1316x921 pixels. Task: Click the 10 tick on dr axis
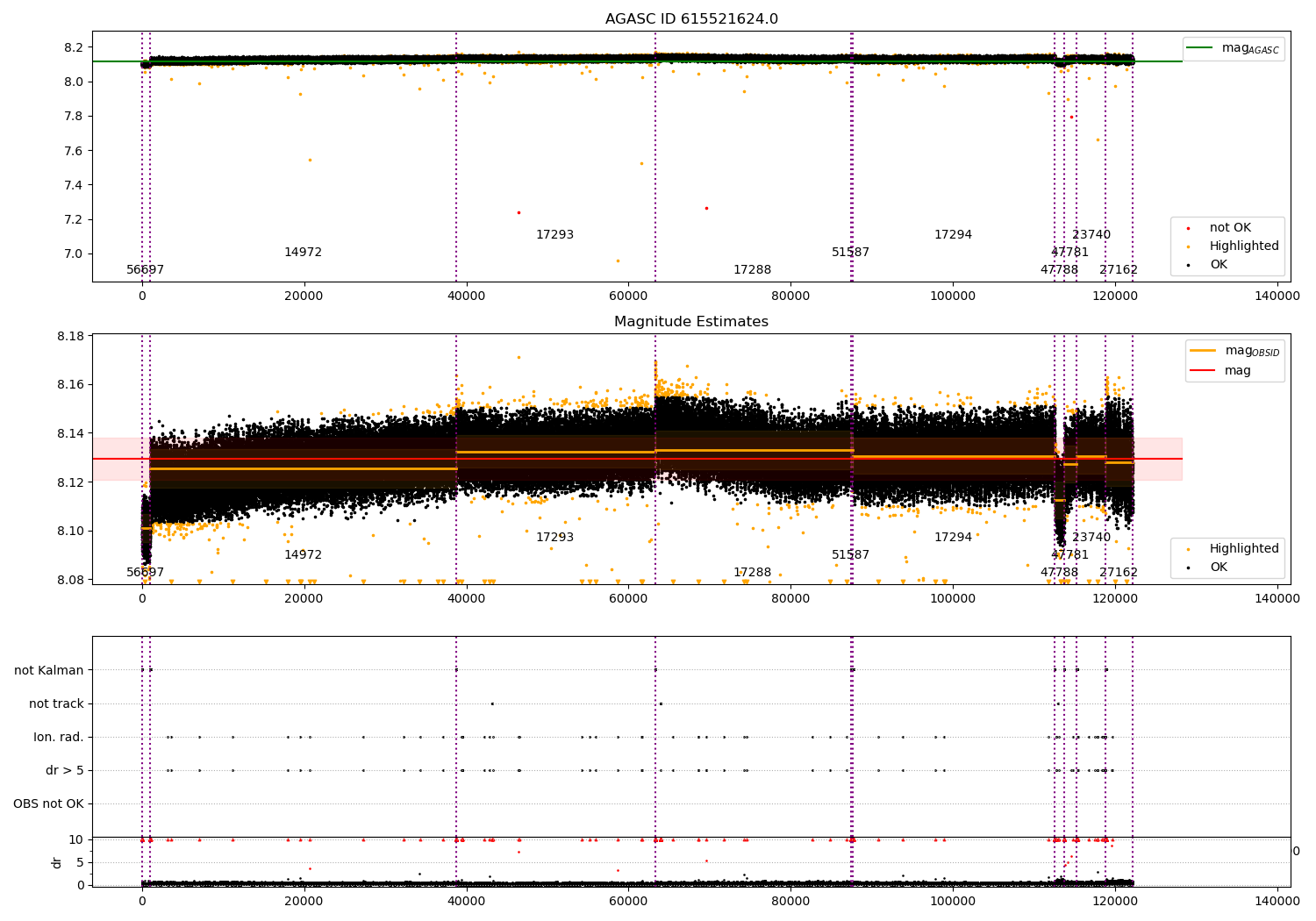[77, 839]
